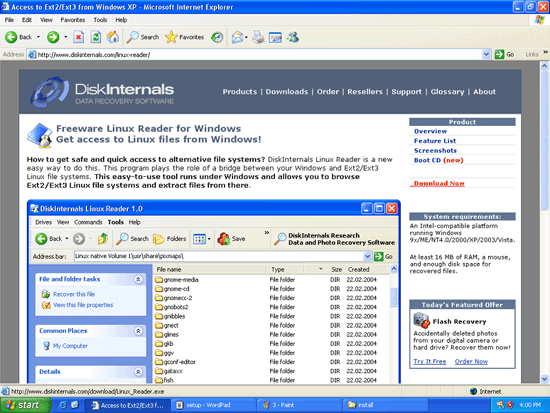Viewport: 550px width, 413px height.
Task: Expand the Address bar URL dropdown
Action: click(486, 54)
